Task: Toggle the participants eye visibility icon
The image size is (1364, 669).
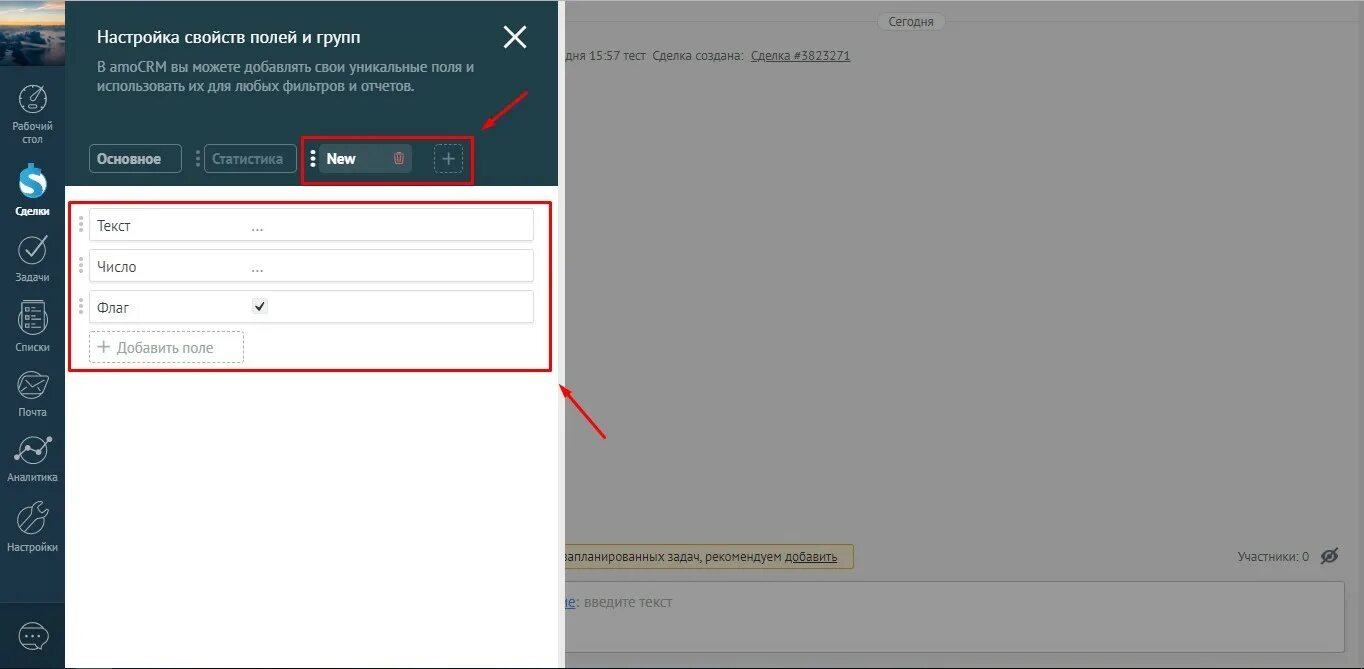Action: coord(1329,556)
